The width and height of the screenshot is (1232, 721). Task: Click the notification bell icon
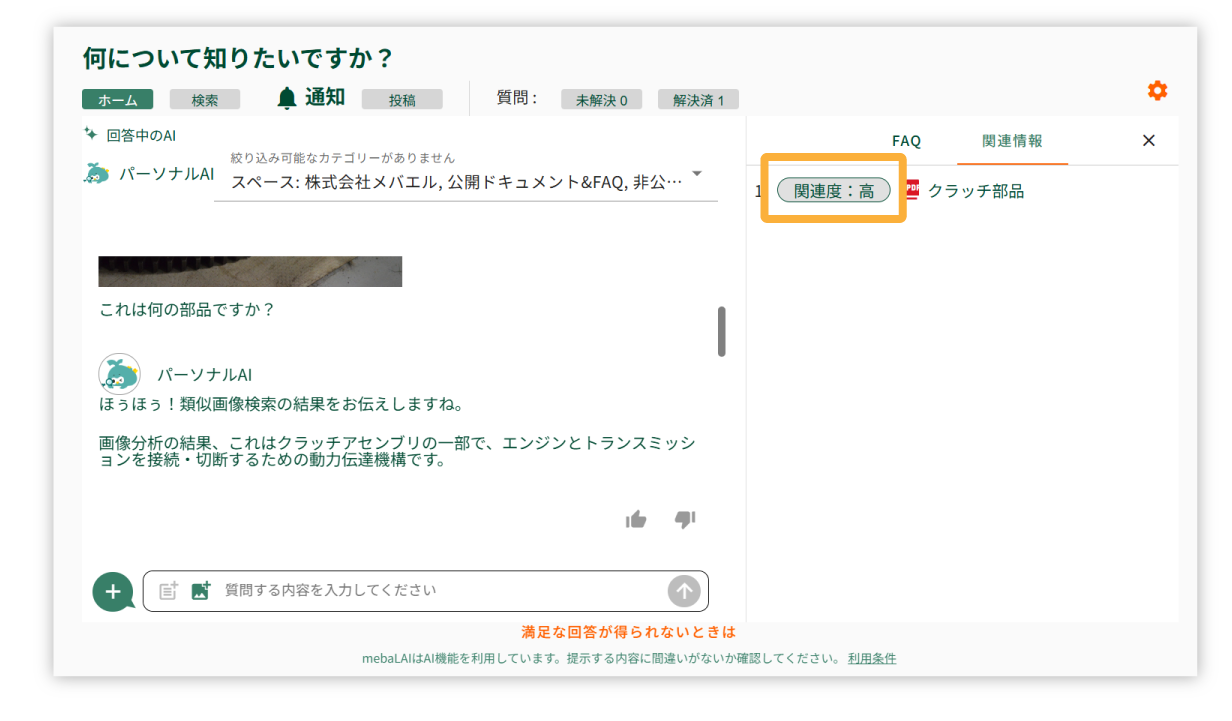(287, 98)
